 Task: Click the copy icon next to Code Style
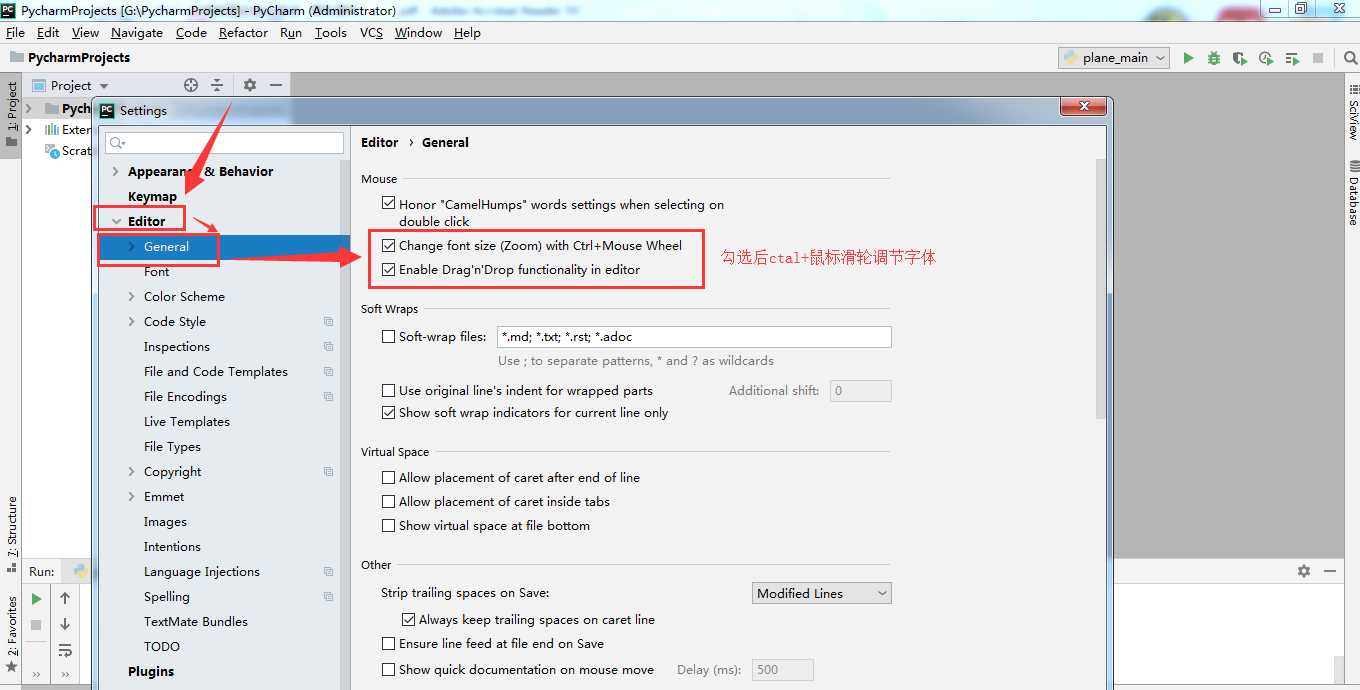point(328,322)
